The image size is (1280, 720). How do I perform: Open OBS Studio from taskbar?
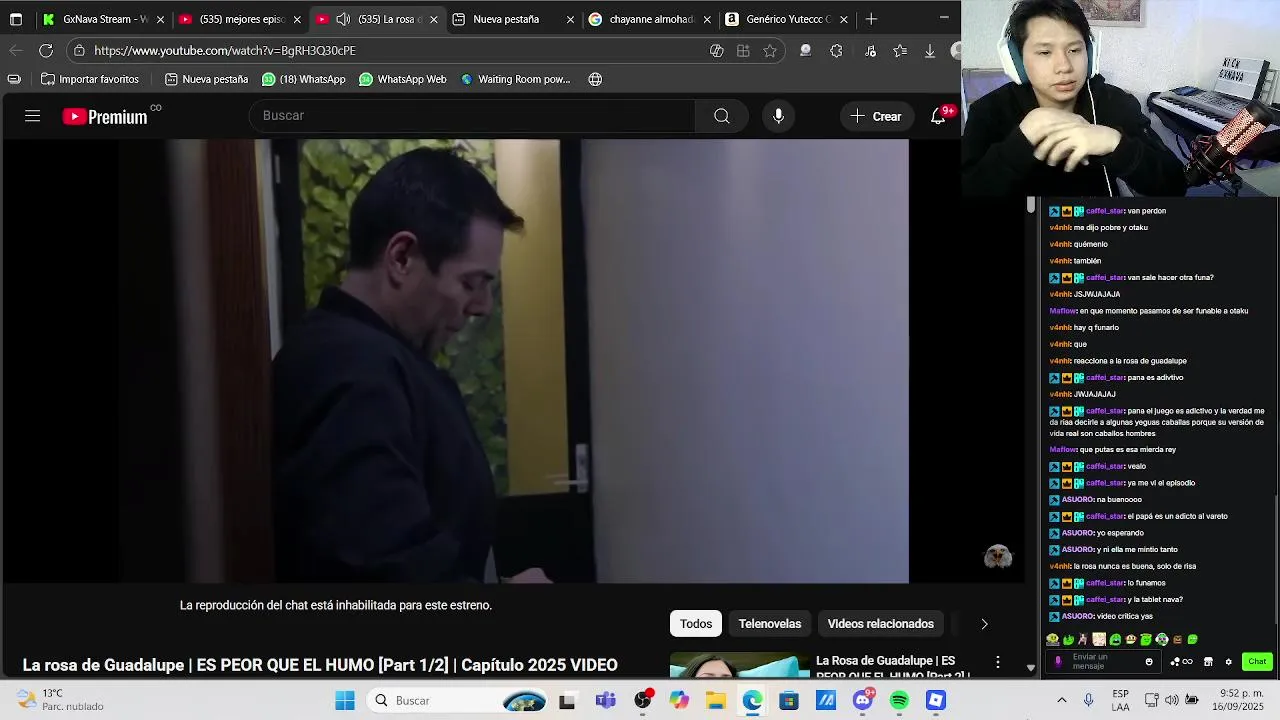coord(642,701)
